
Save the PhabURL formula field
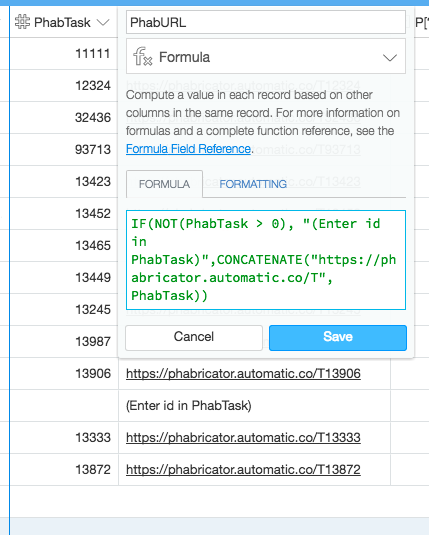[x=338, y=337]
